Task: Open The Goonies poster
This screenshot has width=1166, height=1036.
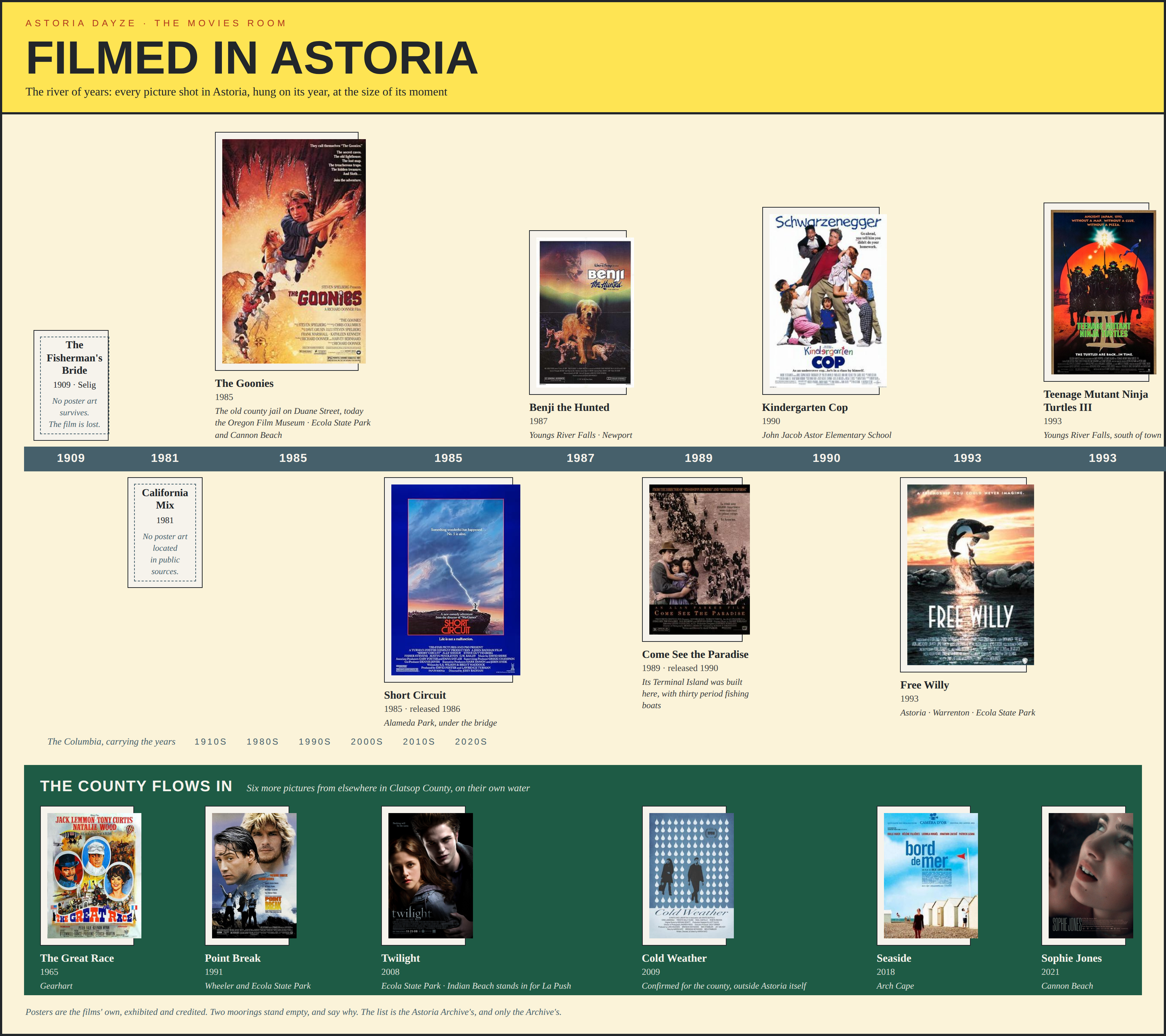Action: tap(293, 251)
